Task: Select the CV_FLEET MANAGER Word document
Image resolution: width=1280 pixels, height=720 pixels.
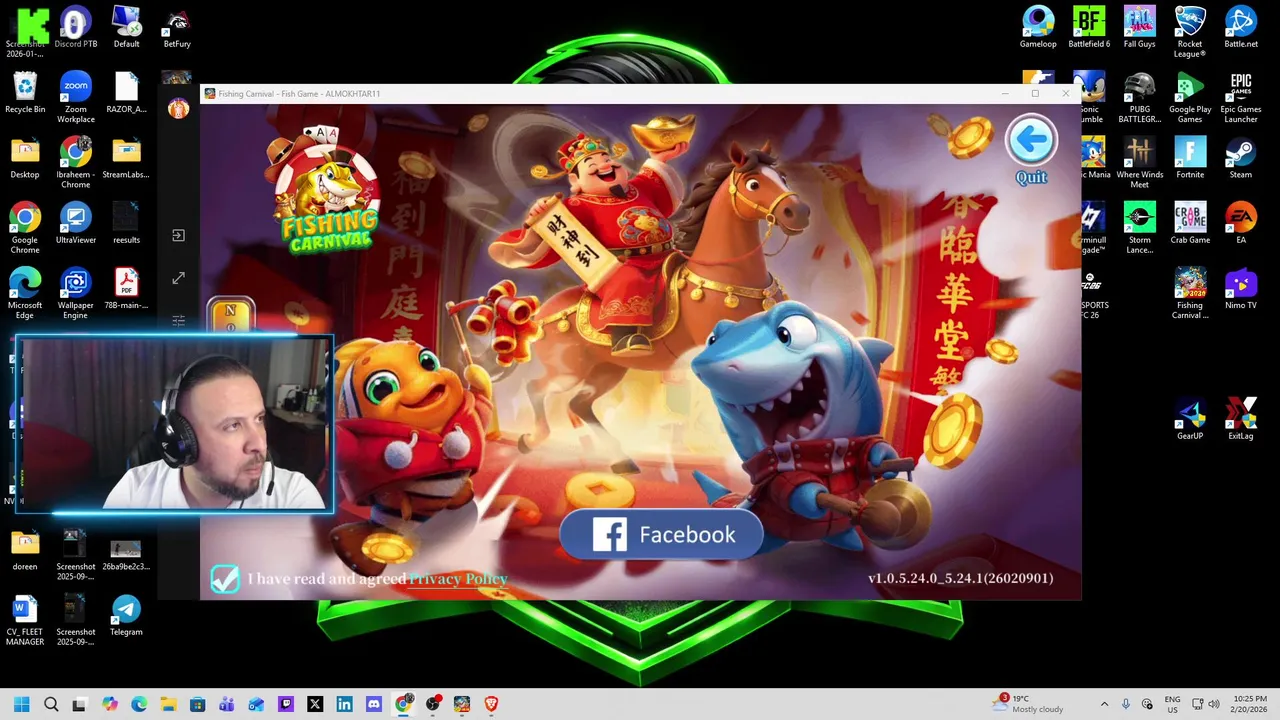Action: (x=25, y=620)
